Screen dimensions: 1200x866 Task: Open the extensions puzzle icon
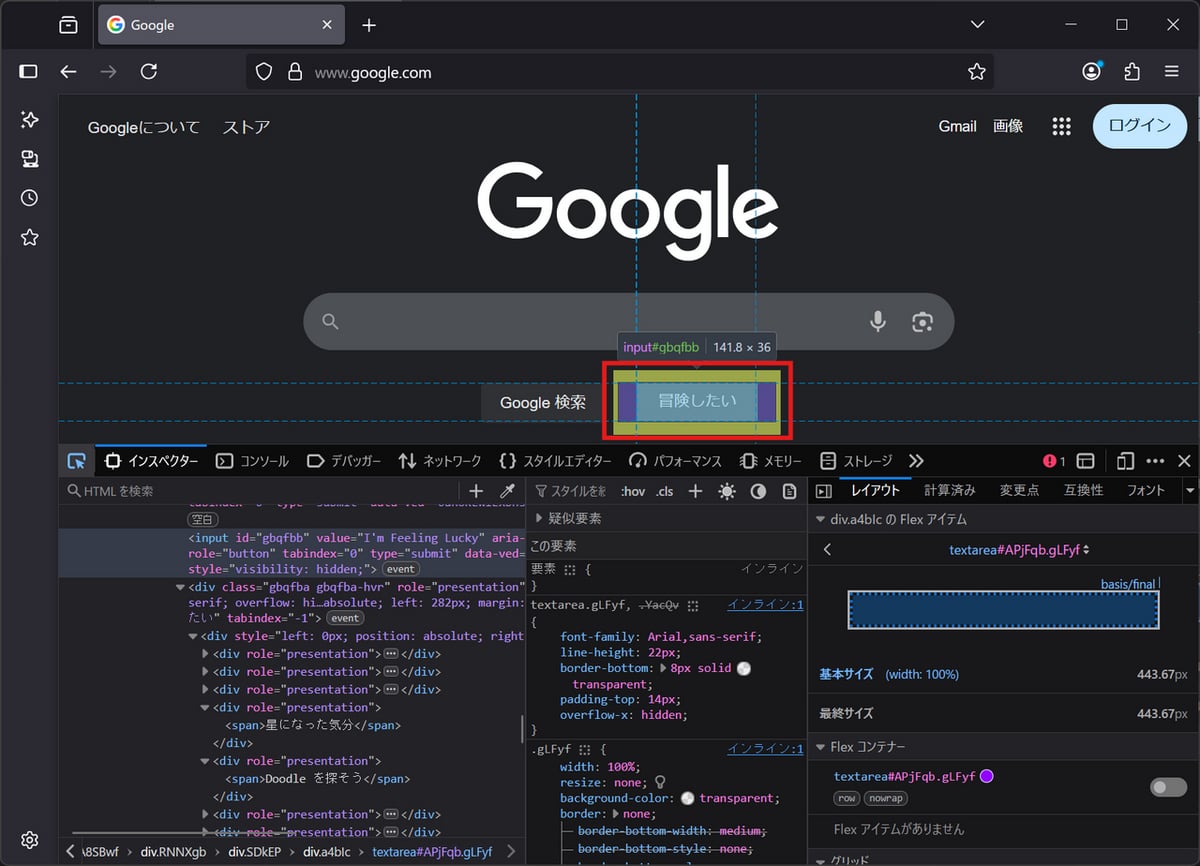pyautogui.click(x=1132, y=72)
